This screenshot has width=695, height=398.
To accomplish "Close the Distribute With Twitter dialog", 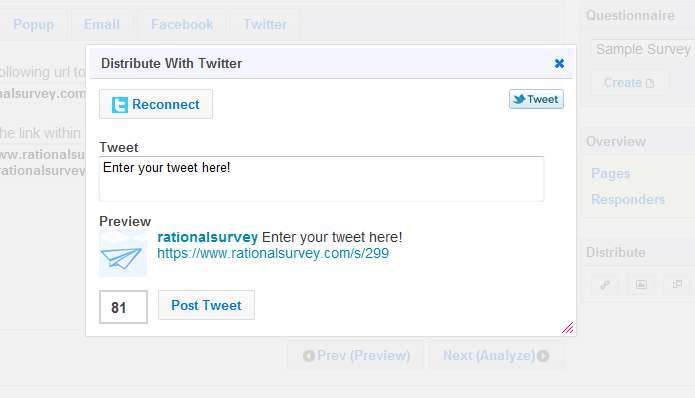I will [x=559, y=63].
